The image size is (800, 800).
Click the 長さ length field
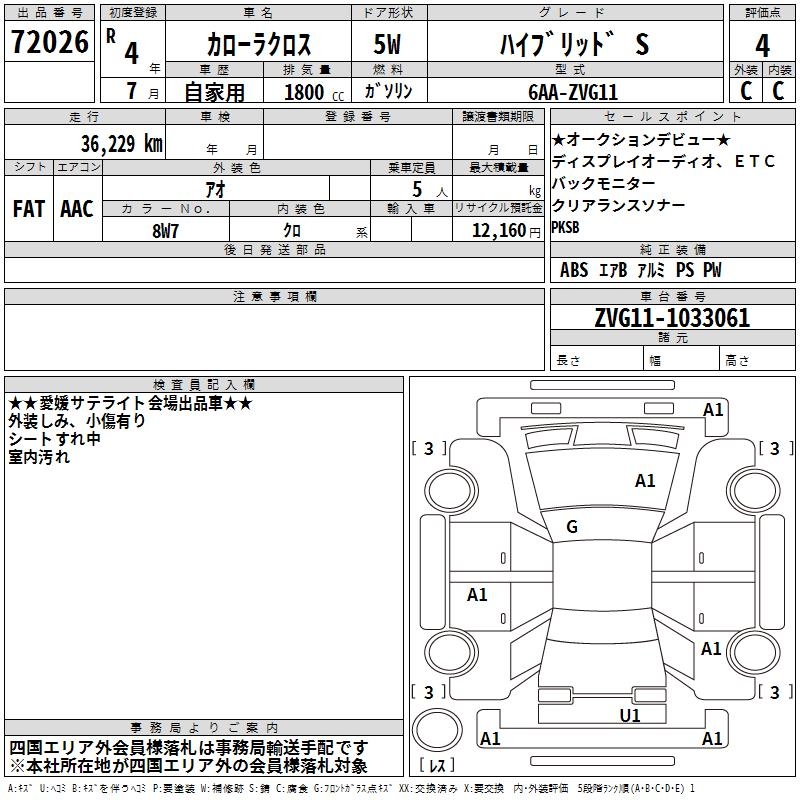pos(597,360)
